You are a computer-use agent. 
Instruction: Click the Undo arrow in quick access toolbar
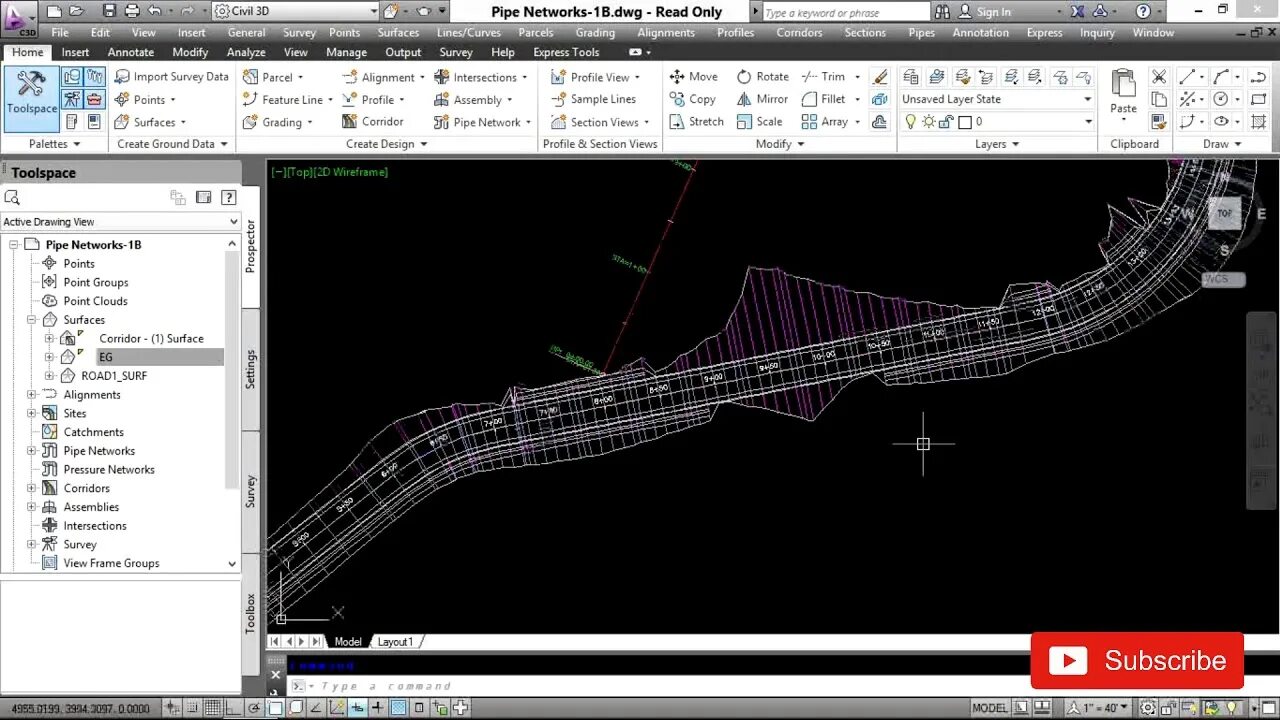coord(154,11)
